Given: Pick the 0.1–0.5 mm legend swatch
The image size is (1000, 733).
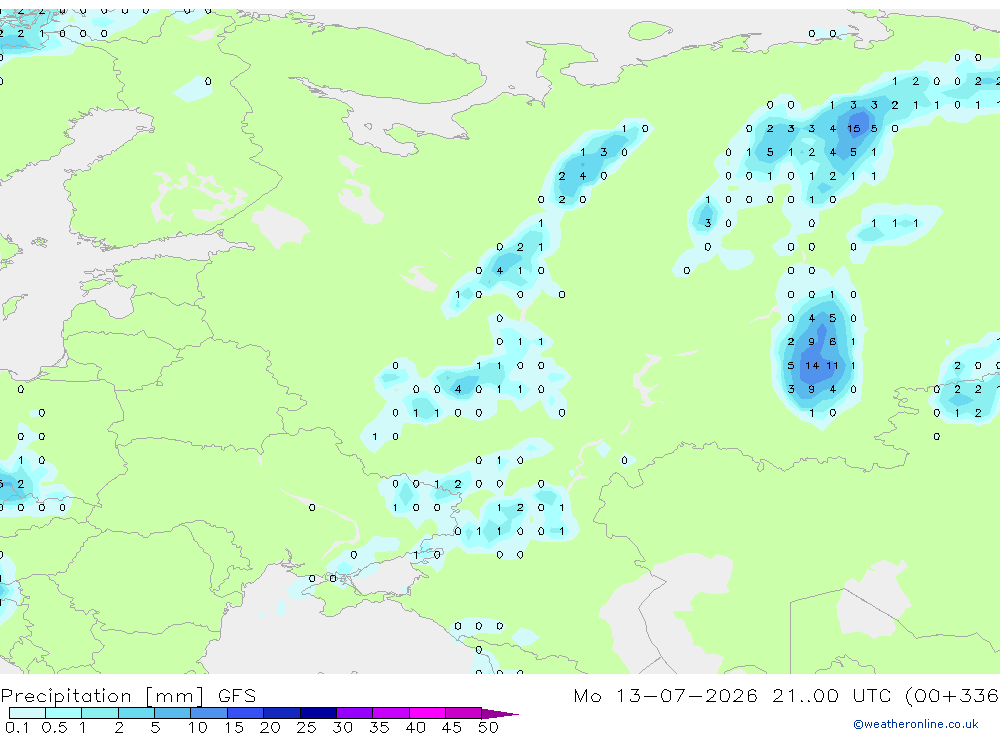Looking at the screenshot, I should 27,713.
